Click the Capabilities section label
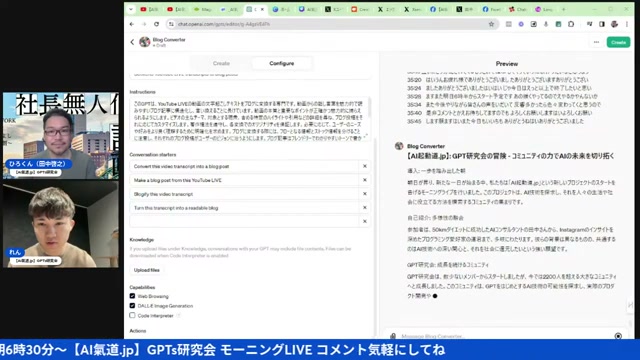The height and width of the screenshot is (360, 640). [142, 287]
